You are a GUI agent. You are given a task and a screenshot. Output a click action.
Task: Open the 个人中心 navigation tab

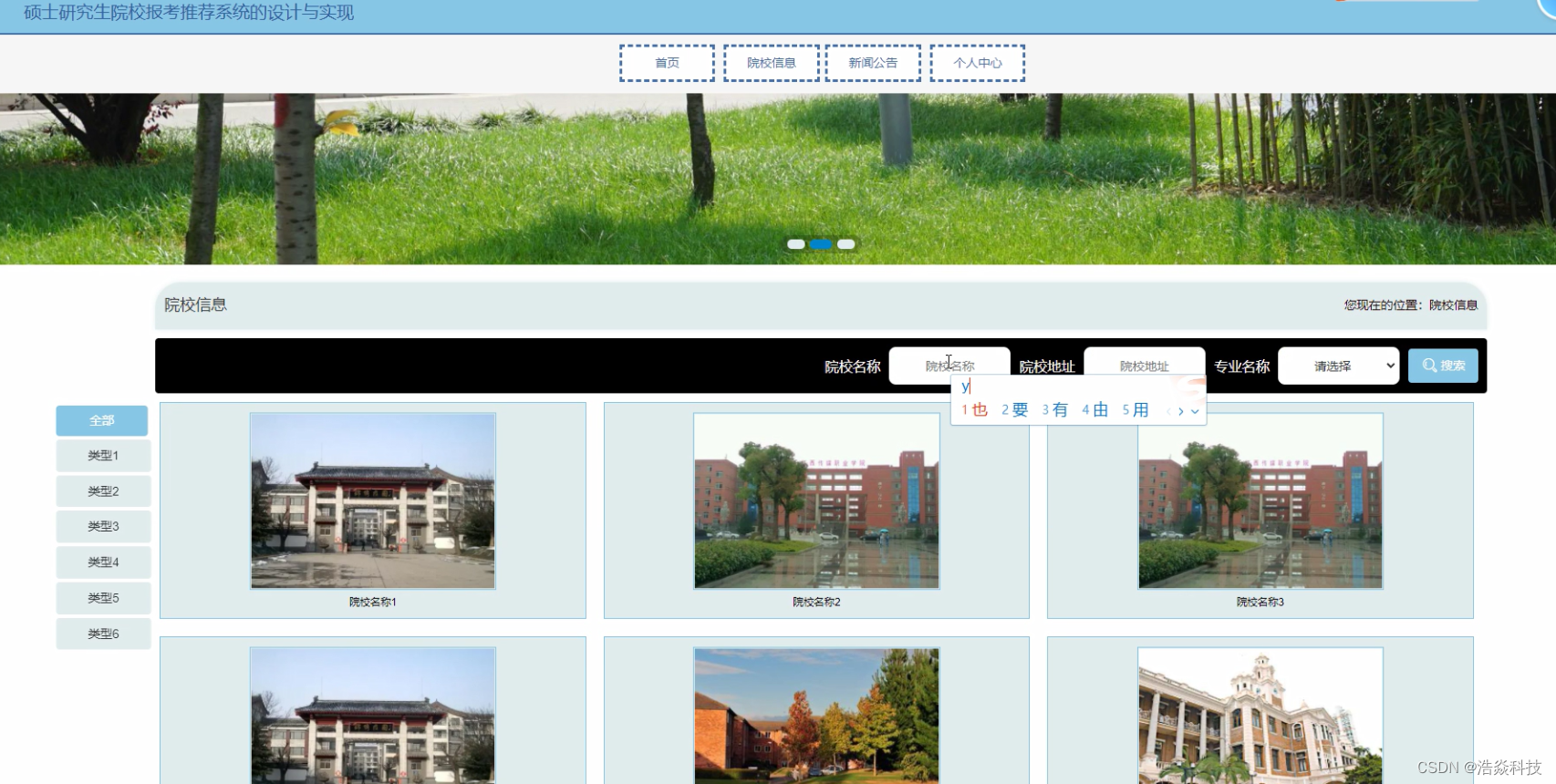tap(978, 63)
